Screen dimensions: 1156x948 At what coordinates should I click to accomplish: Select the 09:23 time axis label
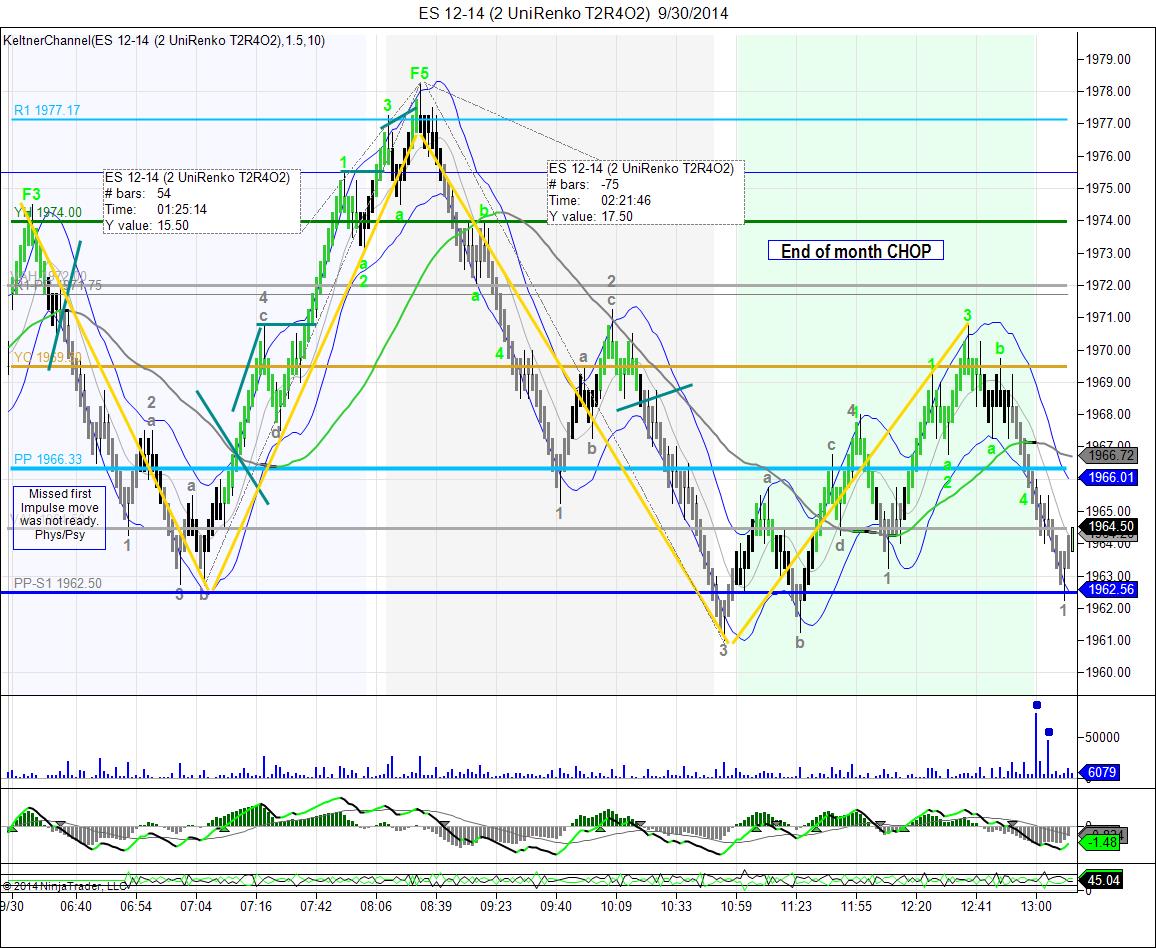(496, 906)
